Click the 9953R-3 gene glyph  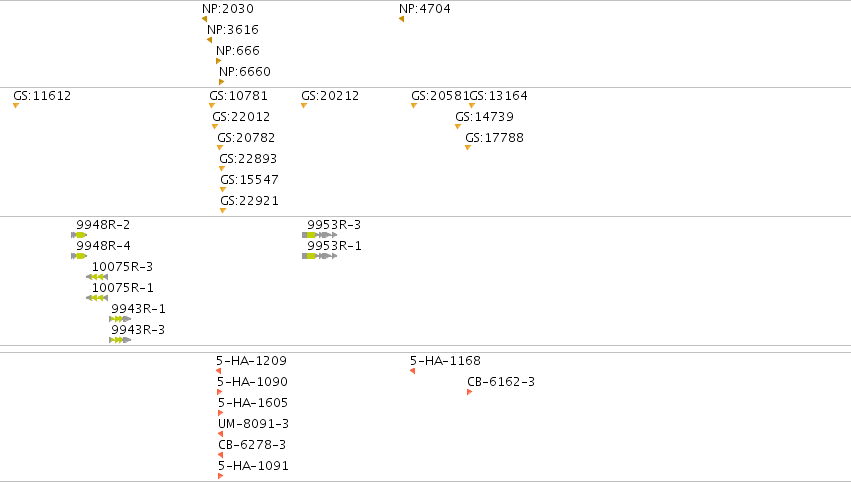(x=320, y=235)
